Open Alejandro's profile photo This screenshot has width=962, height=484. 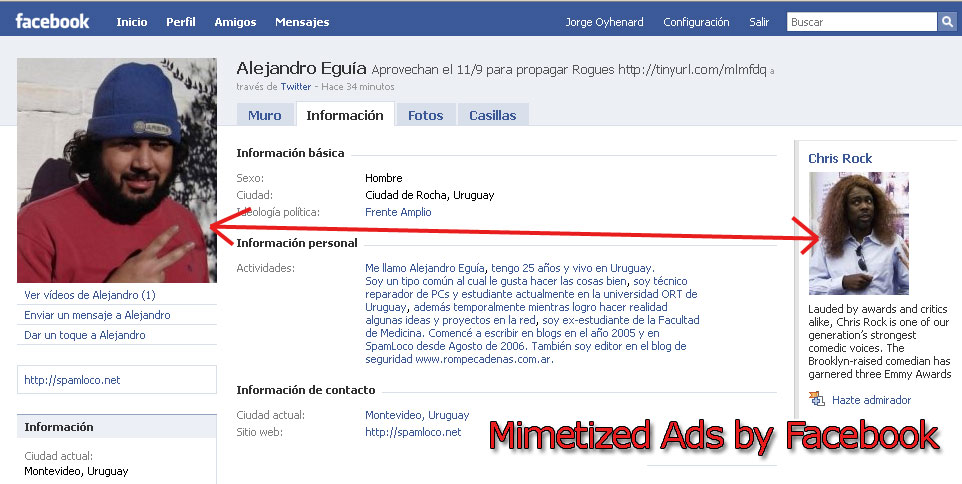tap(117, 171)
